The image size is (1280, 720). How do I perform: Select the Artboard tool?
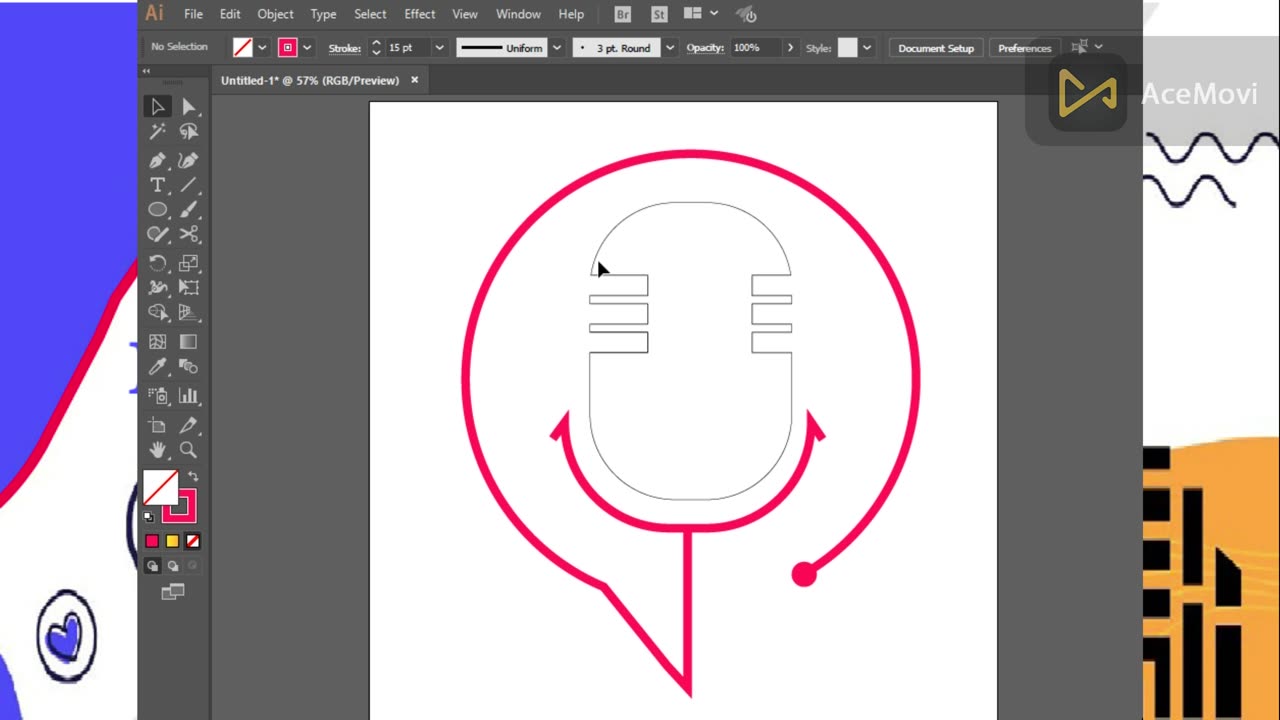pyautogui.click(x=157, y=426)
